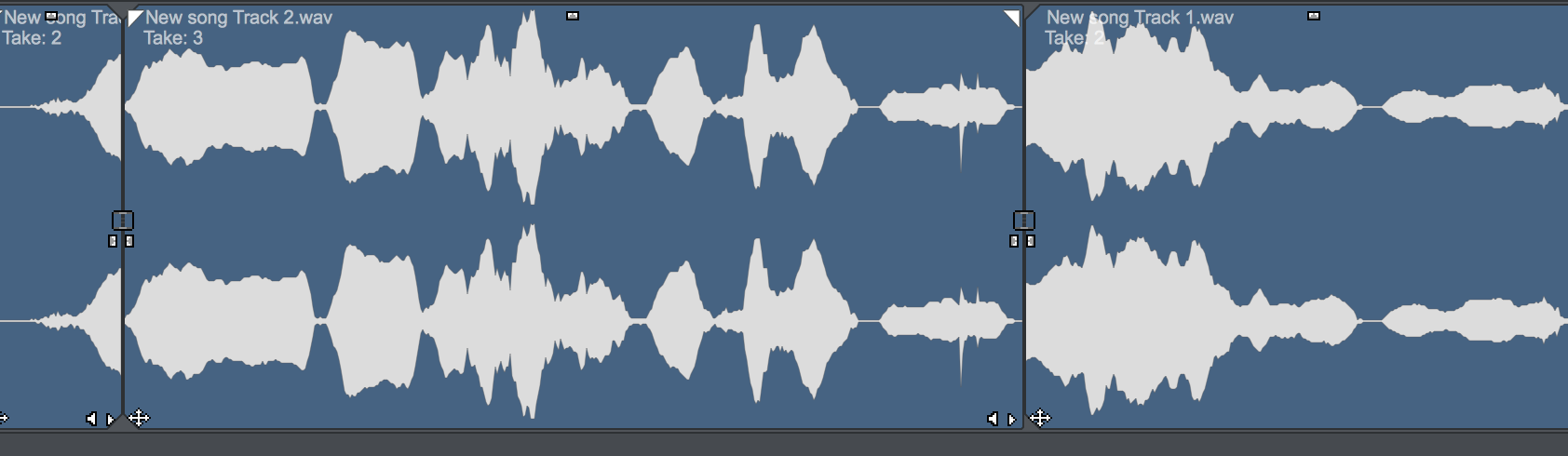This screenshot has width=1568, height=456.
Task: Click right mini handle under first crossfade box
Action: coord(129,241)
